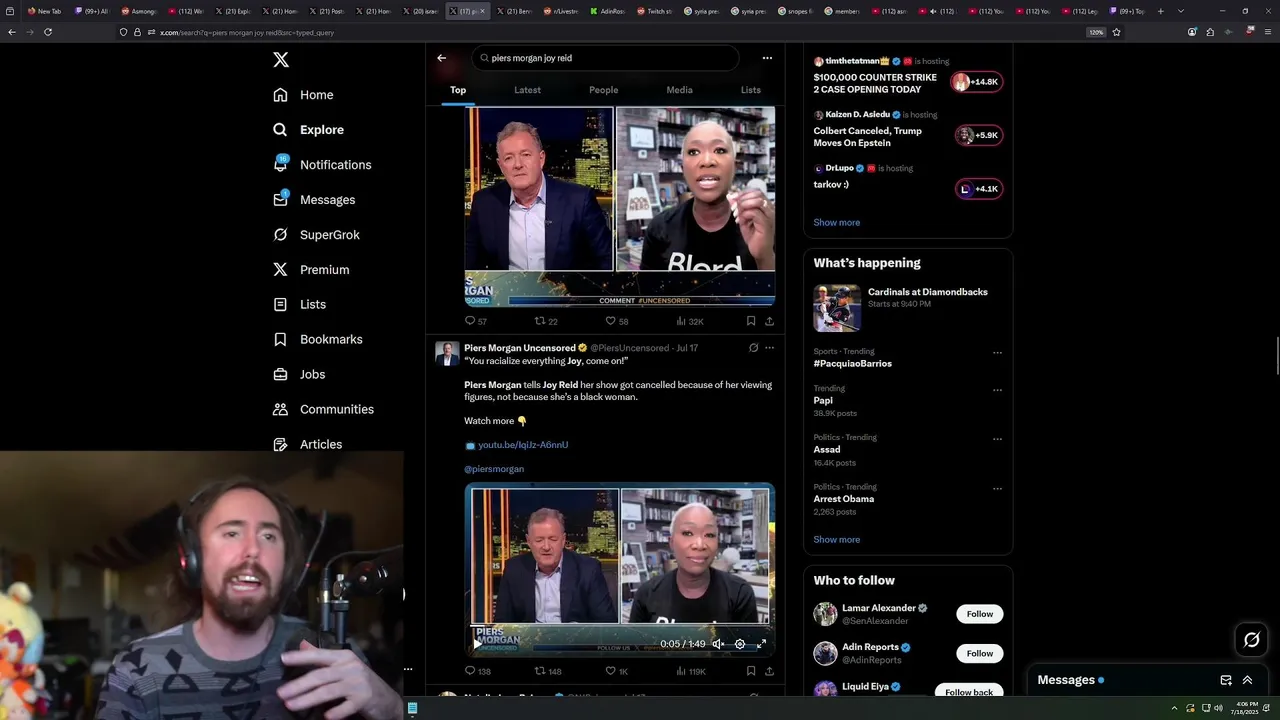Click search field with piers morgan joy reid
The width and height of the screenshot is (1280, 720).
(x=605, y=58)
